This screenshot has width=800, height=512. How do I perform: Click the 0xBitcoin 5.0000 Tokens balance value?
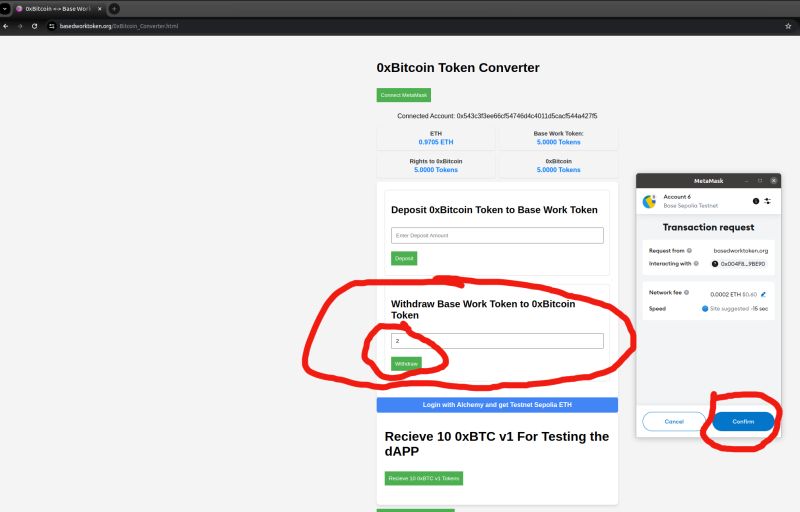558,170
